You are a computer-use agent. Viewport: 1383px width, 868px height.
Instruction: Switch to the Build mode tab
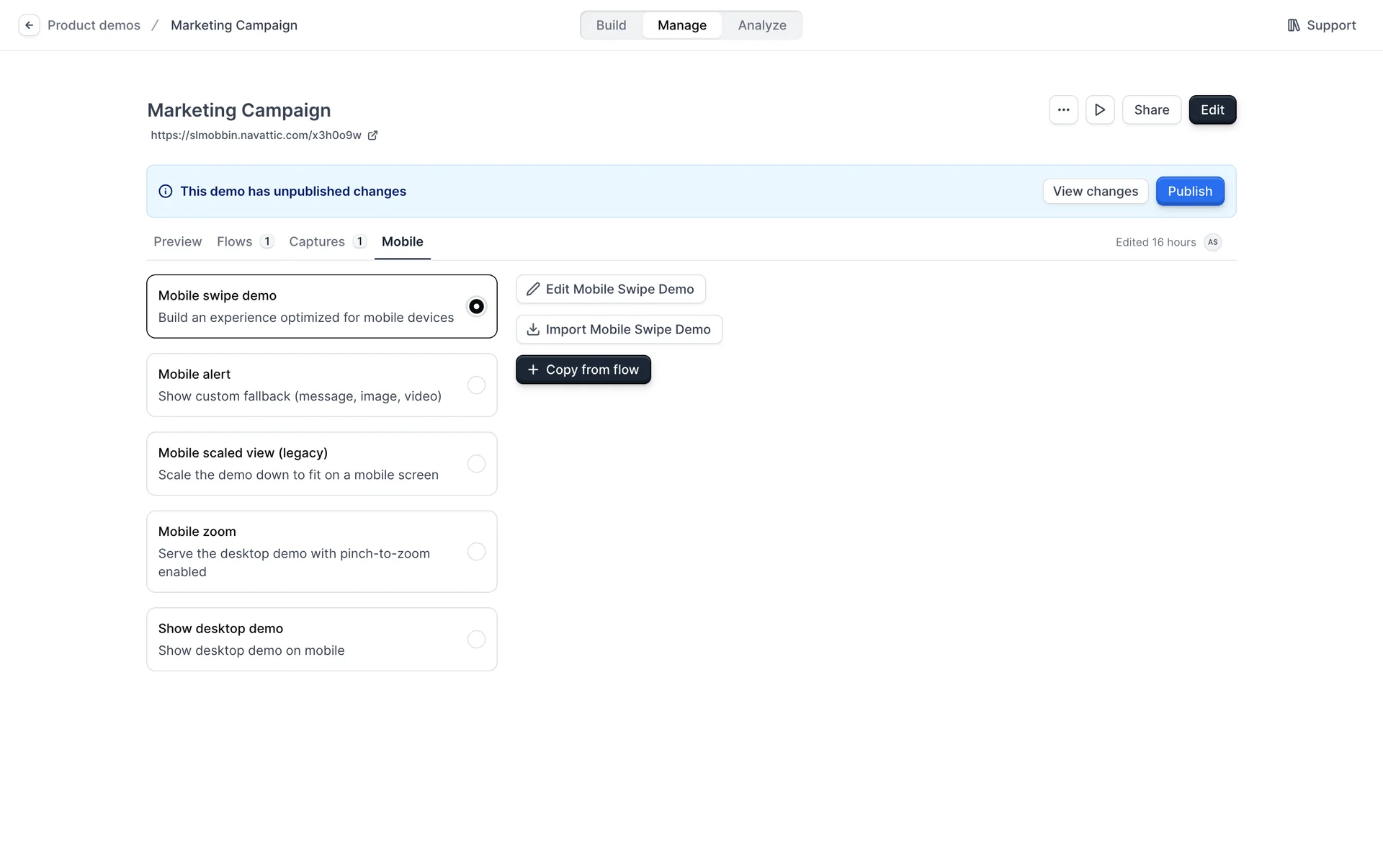[611, 25]
